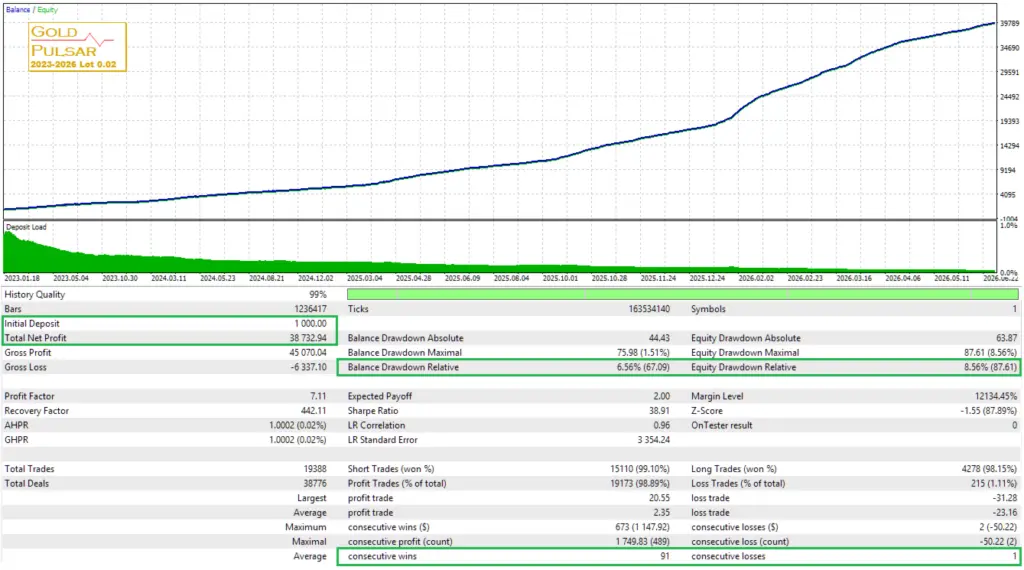
Task: Select the History Quality 99% value
Action: pos(318,294)
